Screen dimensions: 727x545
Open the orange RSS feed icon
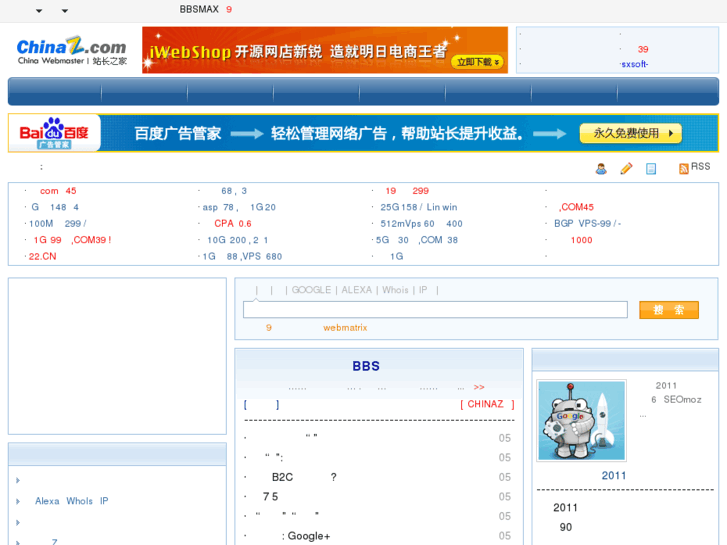pyautogui.click(x=683, y=169)
